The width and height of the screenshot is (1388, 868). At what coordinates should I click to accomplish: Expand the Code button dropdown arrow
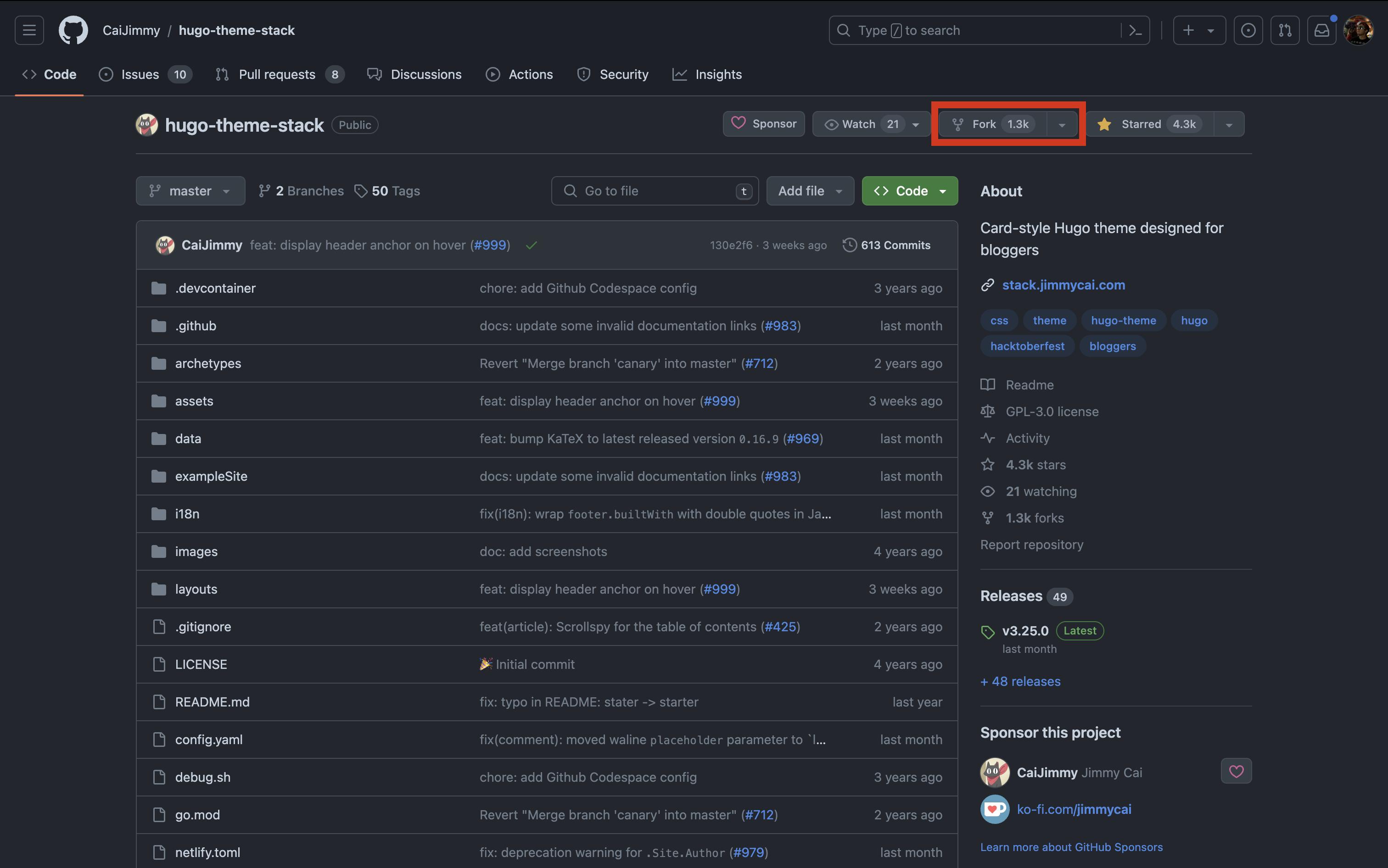point(942,191)
